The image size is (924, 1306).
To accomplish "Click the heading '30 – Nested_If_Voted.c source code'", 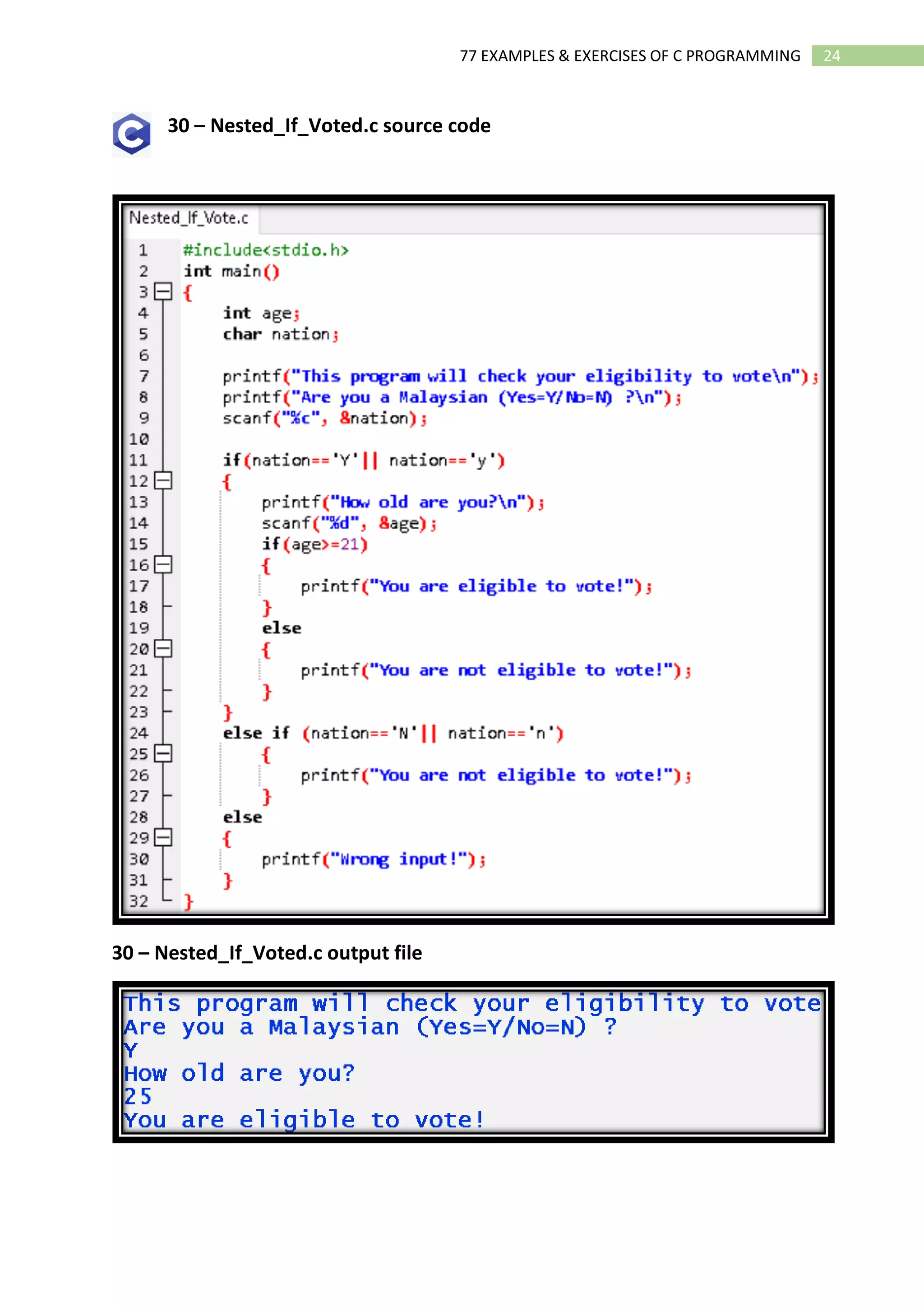I will [x=329, y=126].
